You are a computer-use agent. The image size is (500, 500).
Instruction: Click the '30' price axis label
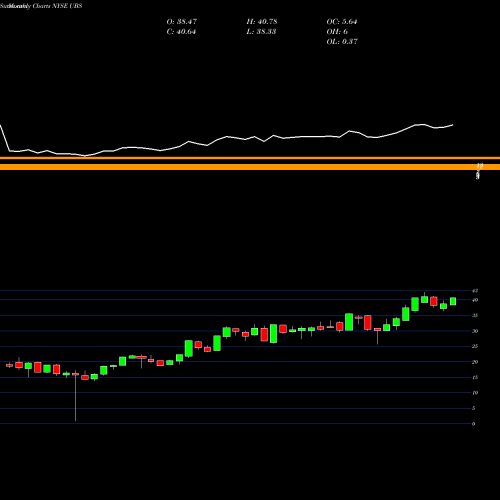(x=475, y=331)
